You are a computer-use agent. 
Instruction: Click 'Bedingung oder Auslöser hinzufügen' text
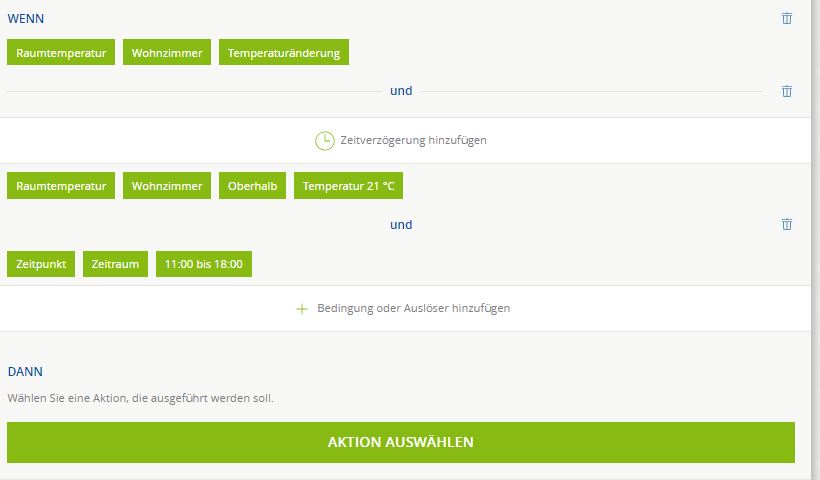click(x=413, y=309)
